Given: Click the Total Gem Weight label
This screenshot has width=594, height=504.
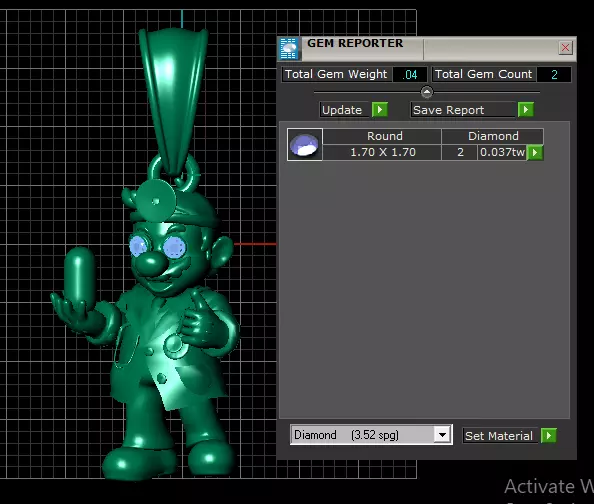Looking at the screenshot, I should (336, 74).
